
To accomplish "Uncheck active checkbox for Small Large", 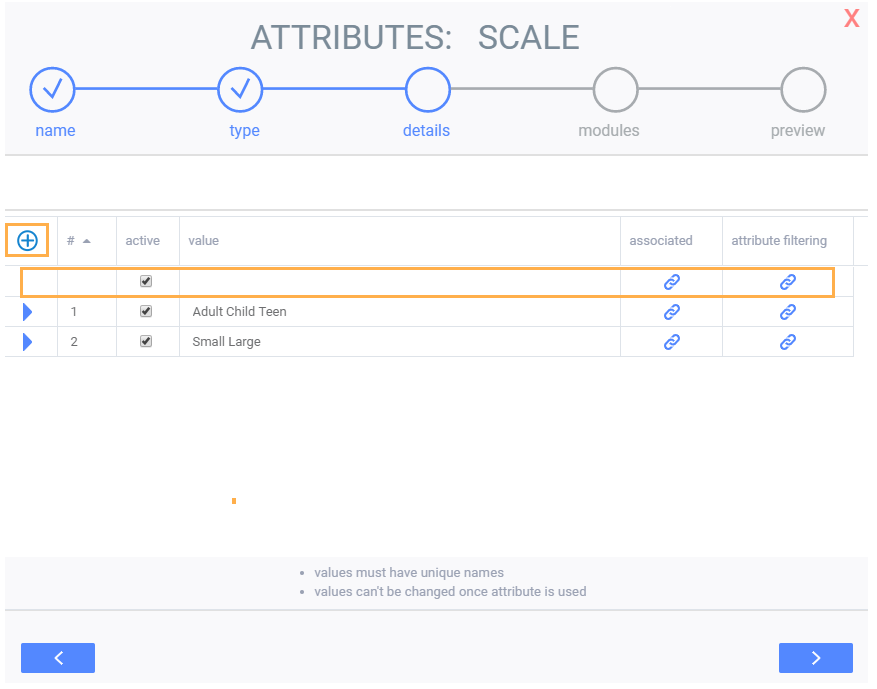I will pos(146,341).
